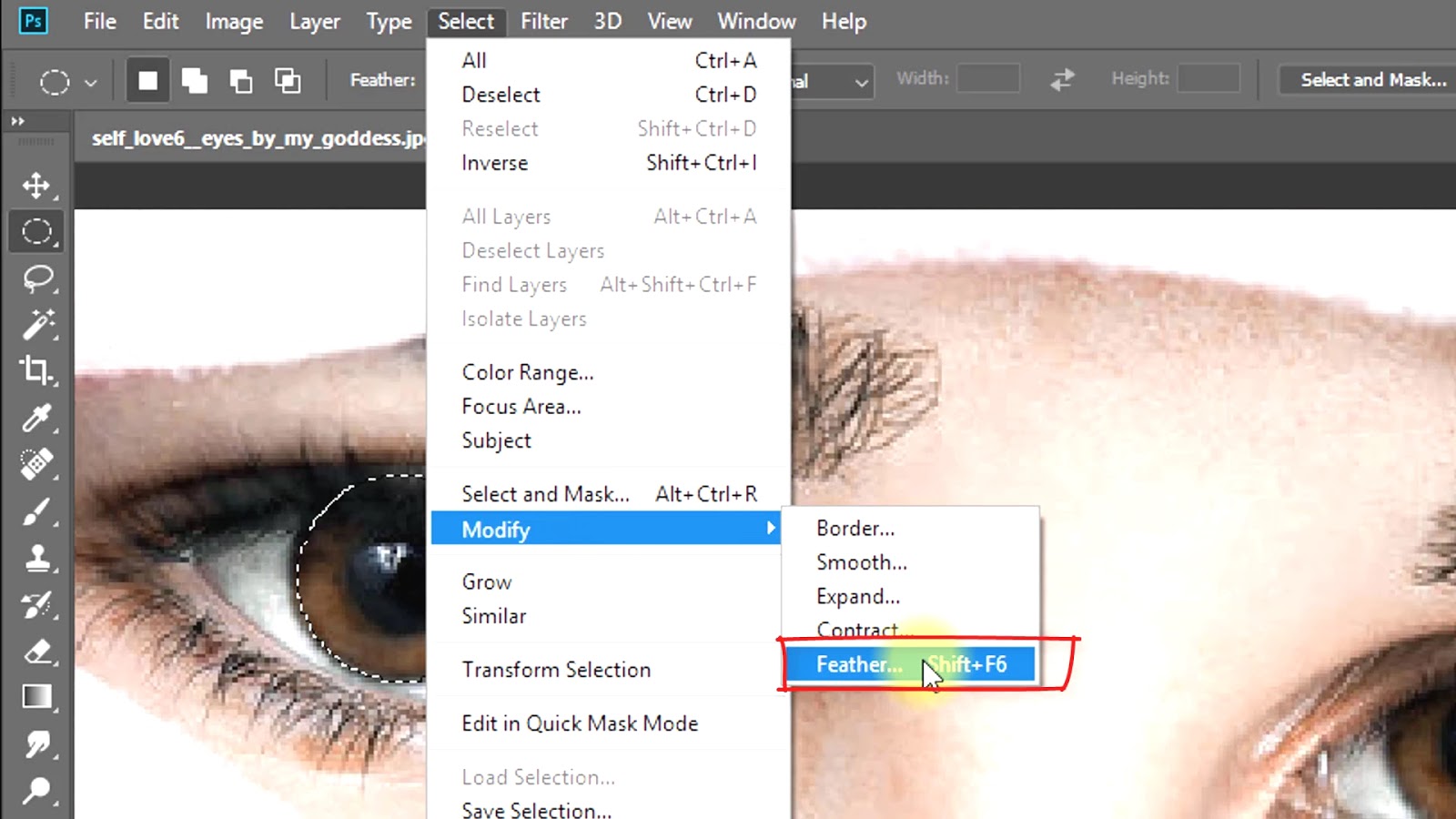Open the Image menu
The height and width of the screenshot is (819, 1456).
click(x=234, y=21)
